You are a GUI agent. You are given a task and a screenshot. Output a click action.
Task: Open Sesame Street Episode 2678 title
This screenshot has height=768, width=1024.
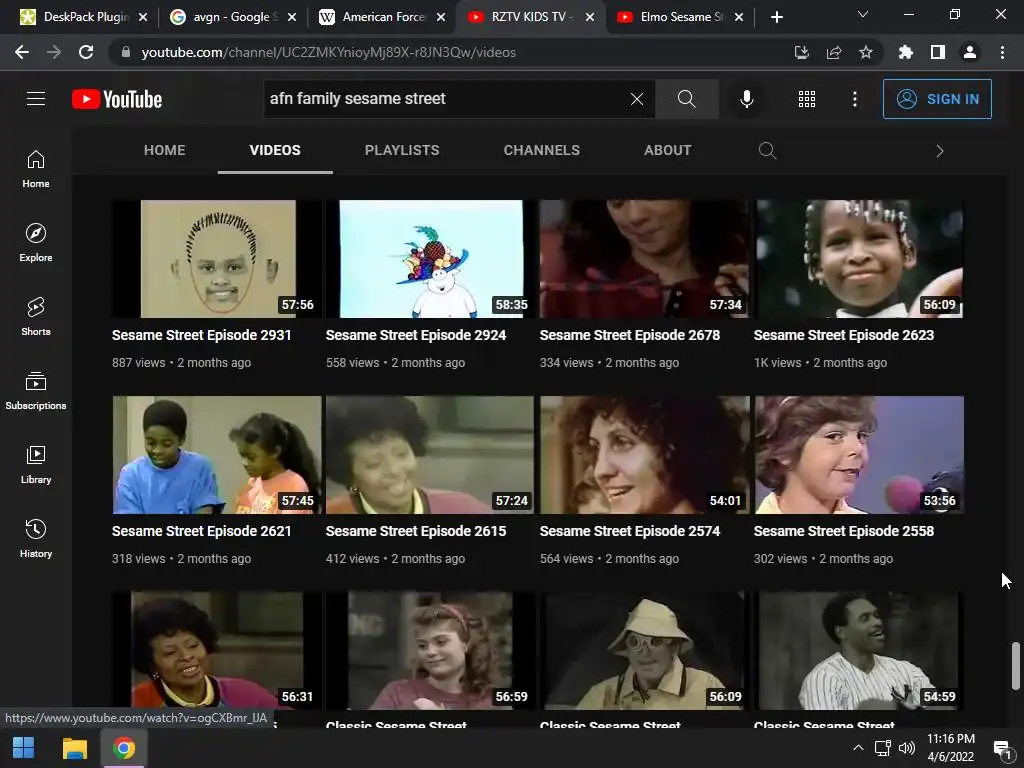[630, 335]
